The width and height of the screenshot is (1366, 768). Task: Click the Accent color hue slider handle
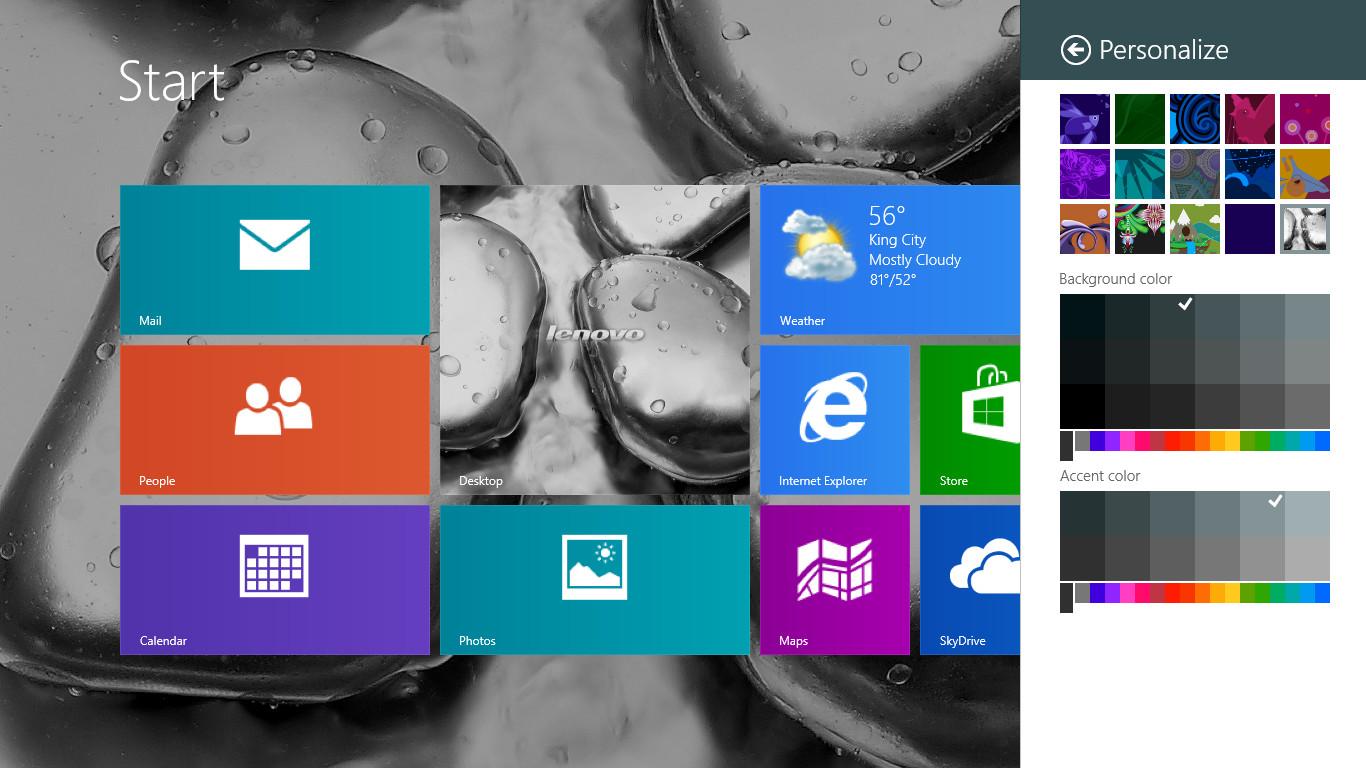point(1066,598)
